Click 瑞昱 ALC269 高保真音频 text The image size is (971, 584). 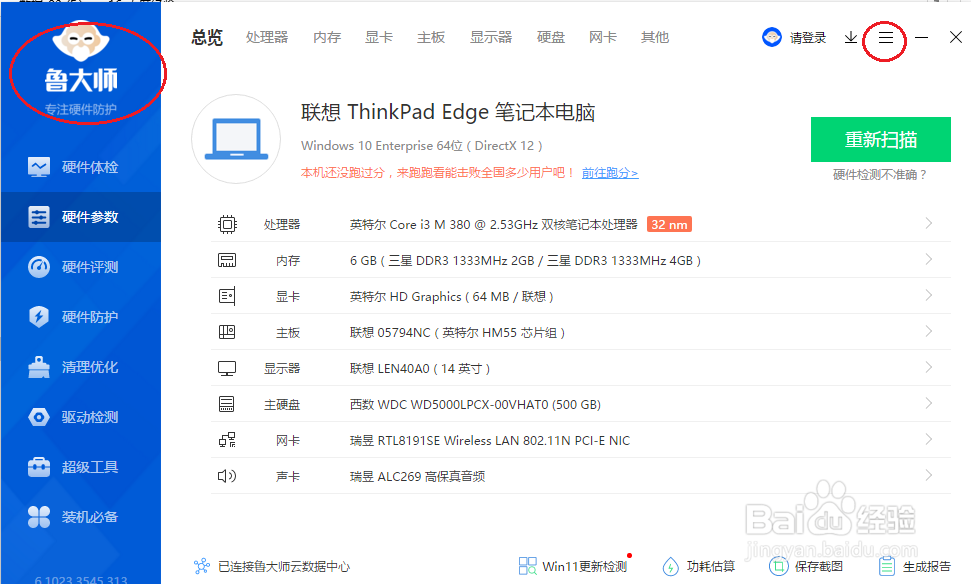point(417,476)
